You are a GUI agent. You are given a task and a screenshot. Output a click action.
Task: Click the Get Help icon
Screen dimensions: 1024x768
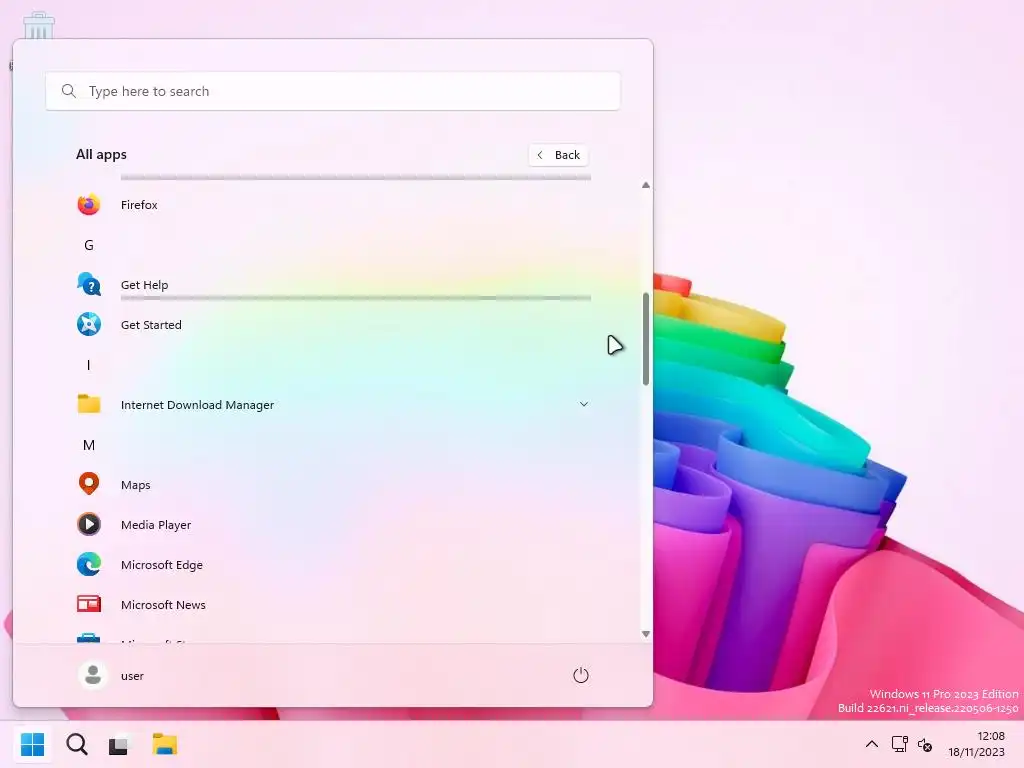(x=89, y=284)
